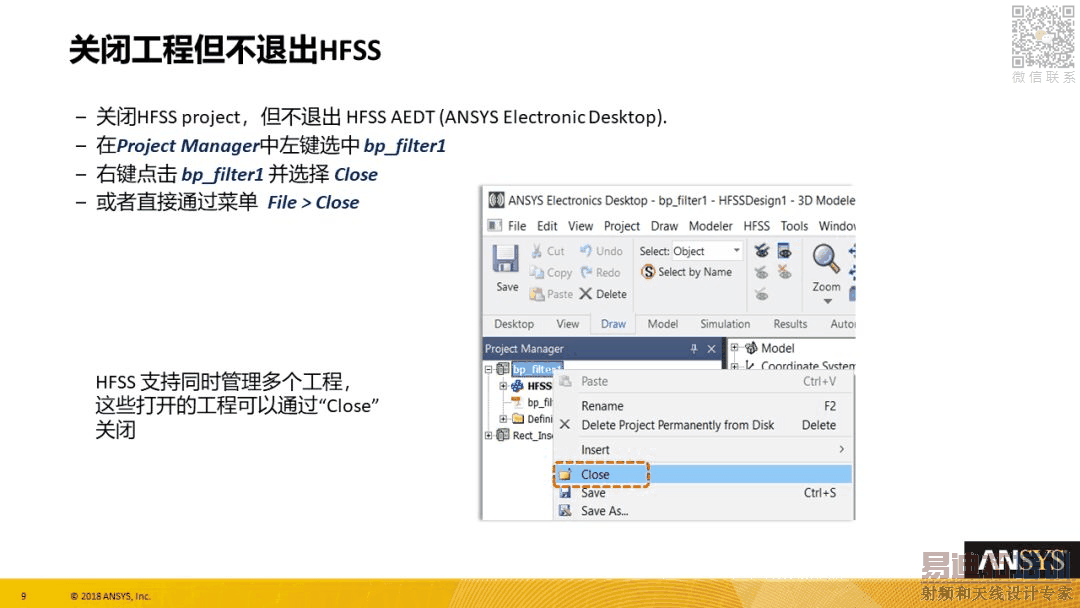Screen dimensions: 1080x608
Task: Switch to the Simulation ribbon tab
Action: (725, 324)
